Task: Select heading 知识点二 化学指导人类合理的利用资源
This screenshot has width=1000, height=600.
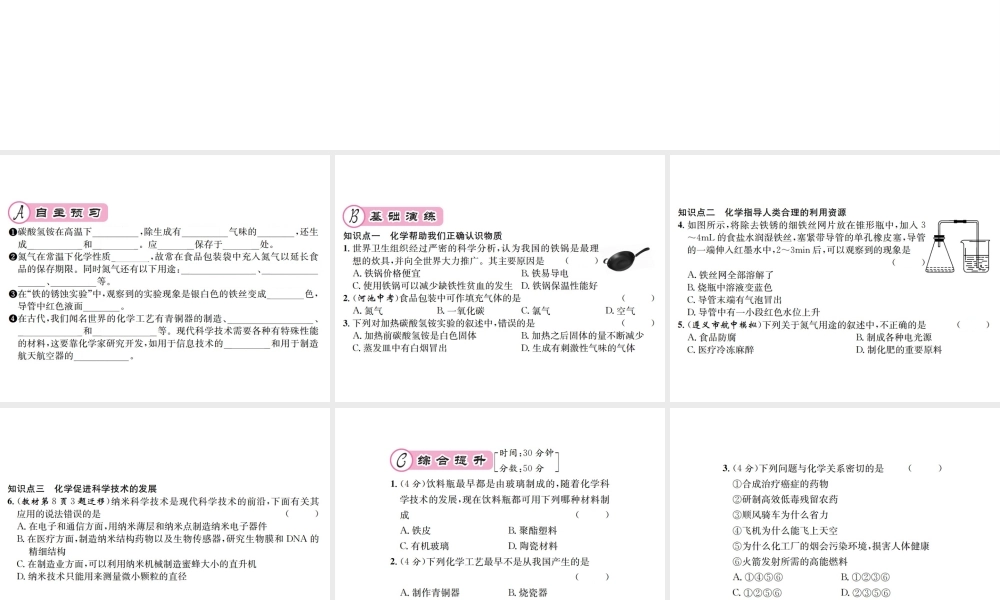Action: (761, 212)
